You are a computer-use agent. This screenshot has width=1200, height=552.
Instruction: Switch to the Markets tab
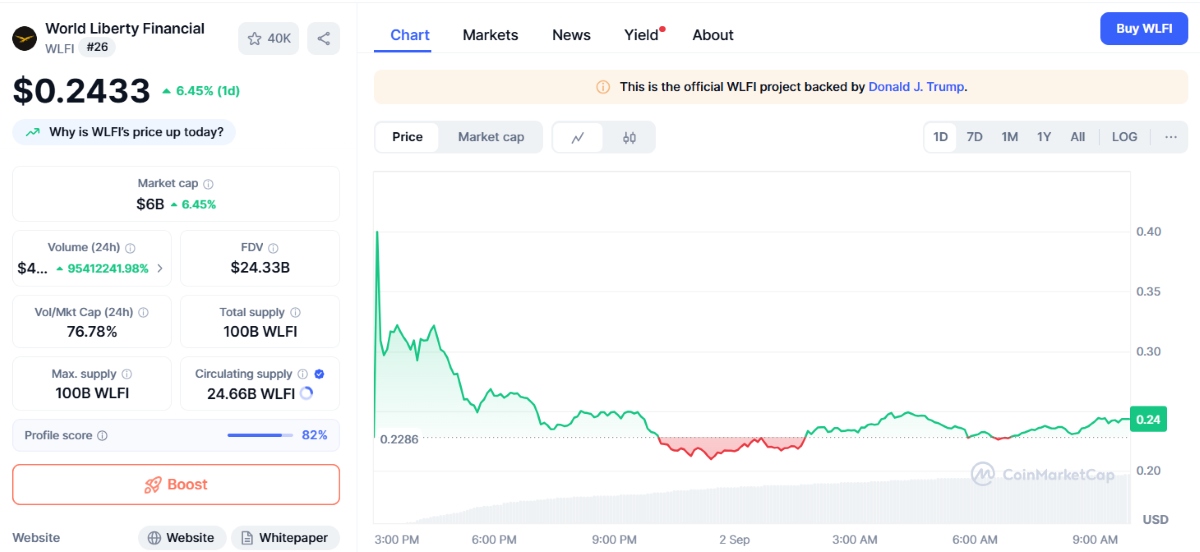click(490, 35)
